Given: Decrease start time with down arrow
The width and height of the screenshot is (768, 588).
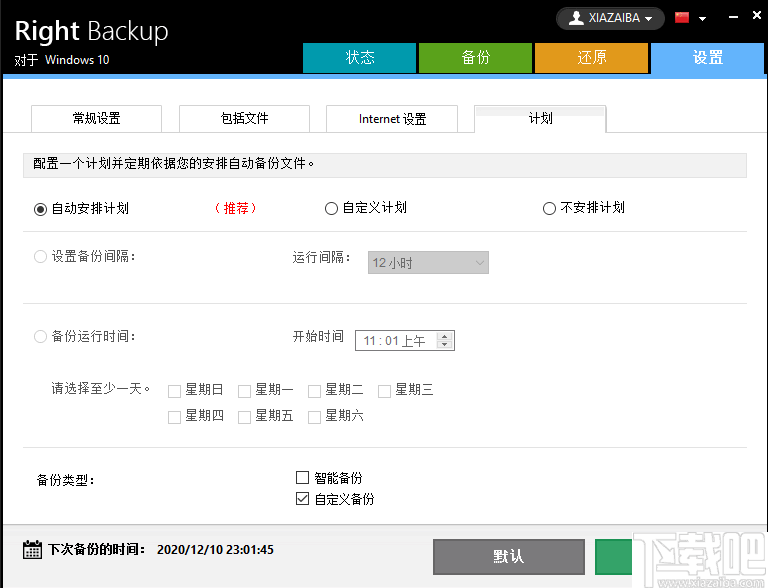Looking at the screenshot, I should click(x=444, y=344).
